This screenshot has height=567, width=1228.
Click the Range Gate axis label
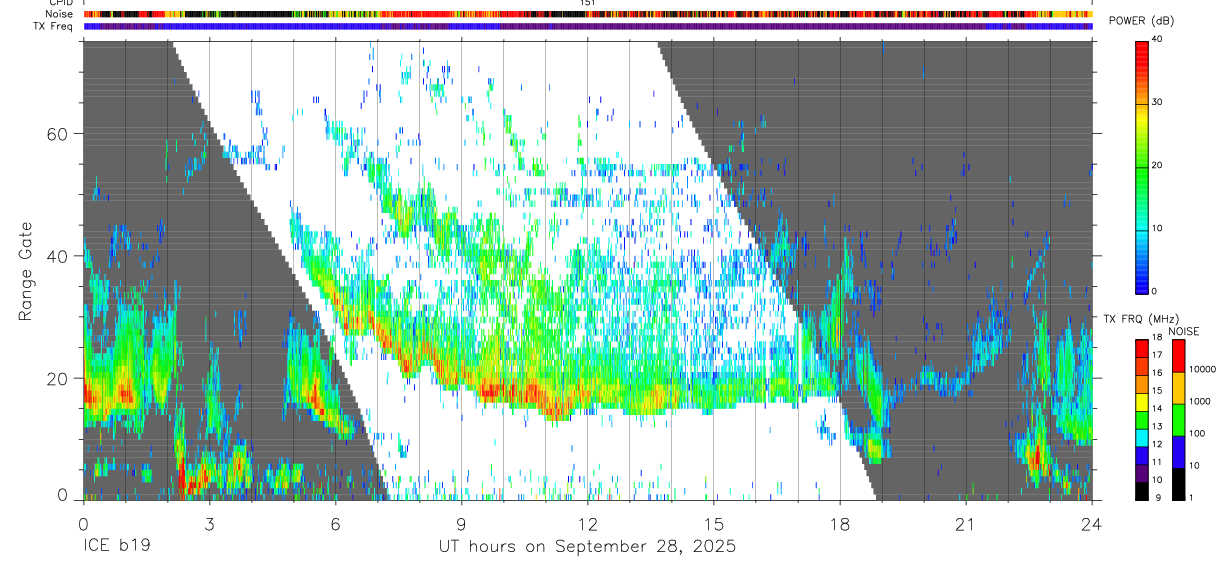pos(25,271)
